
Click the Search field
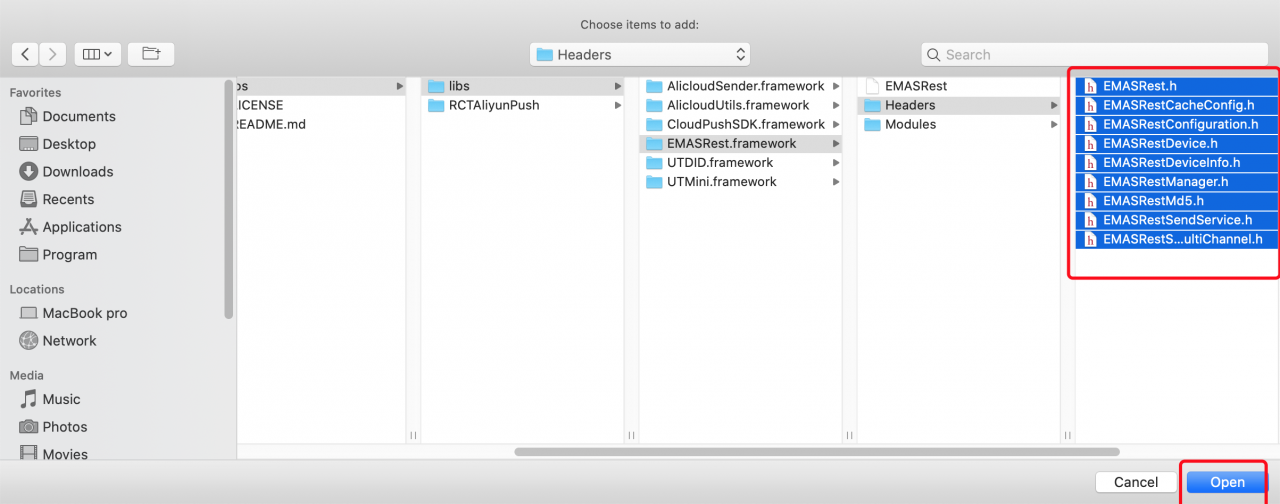coord(1094,55)
